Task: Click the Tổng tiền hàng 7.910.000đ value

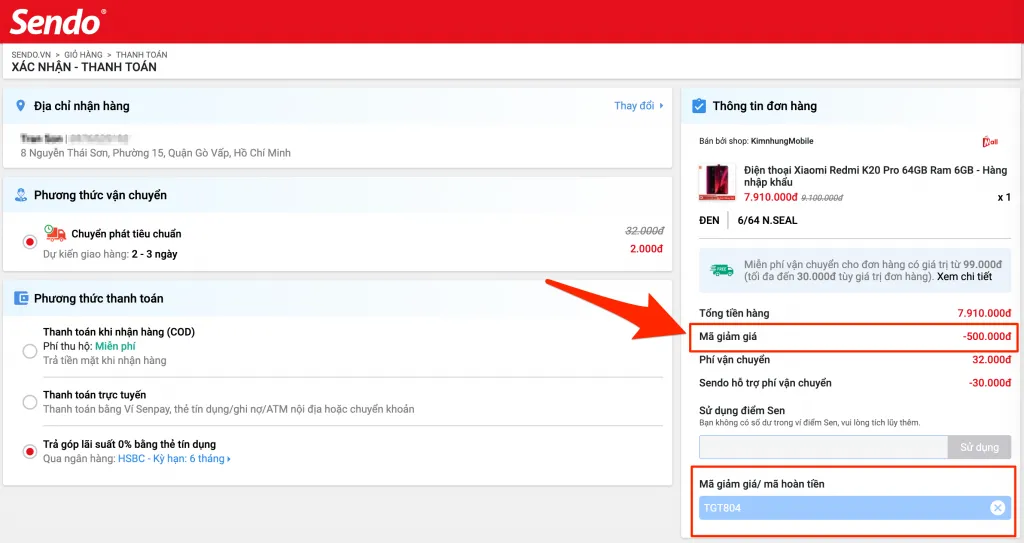Action: [984, 313]
